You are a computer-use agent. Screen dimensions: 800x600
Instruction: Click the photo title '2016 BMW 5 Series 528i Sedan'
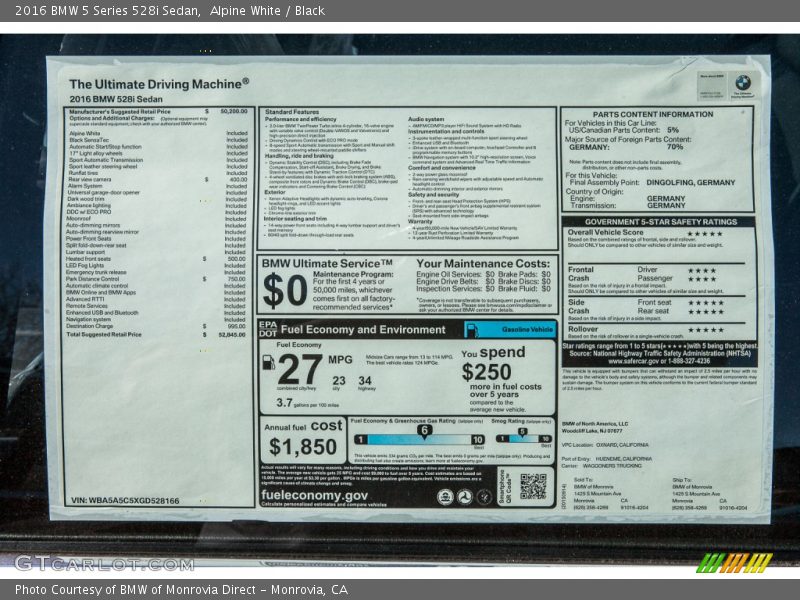[107, 11]
